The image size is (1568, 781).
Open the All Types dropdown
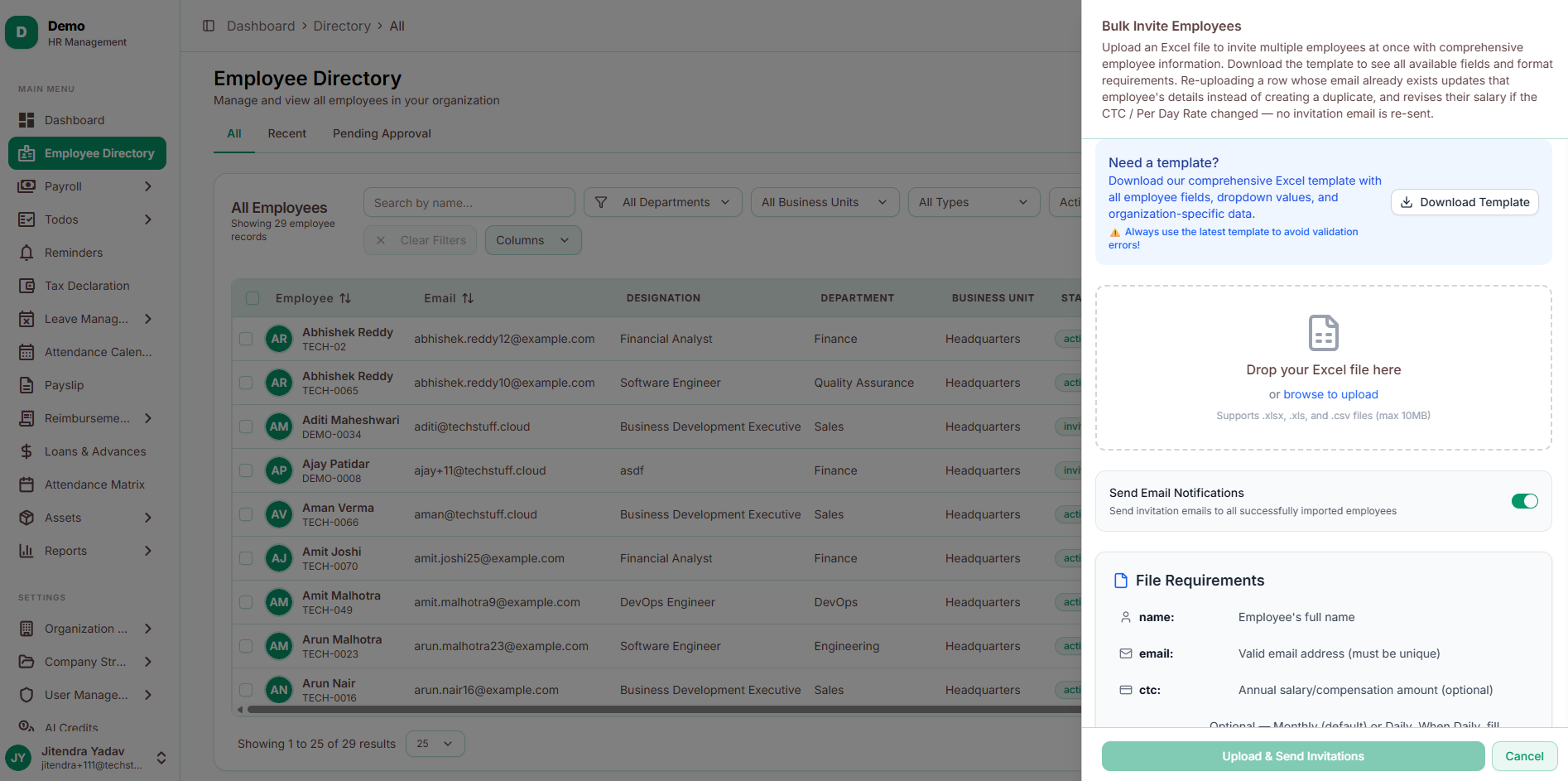(974, 202)
